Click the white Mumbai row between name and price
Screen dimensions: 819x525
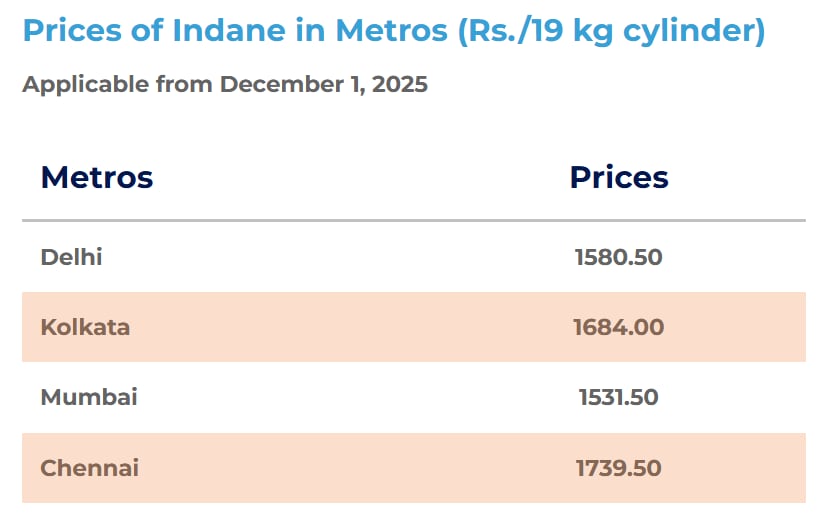click(350, 397)
